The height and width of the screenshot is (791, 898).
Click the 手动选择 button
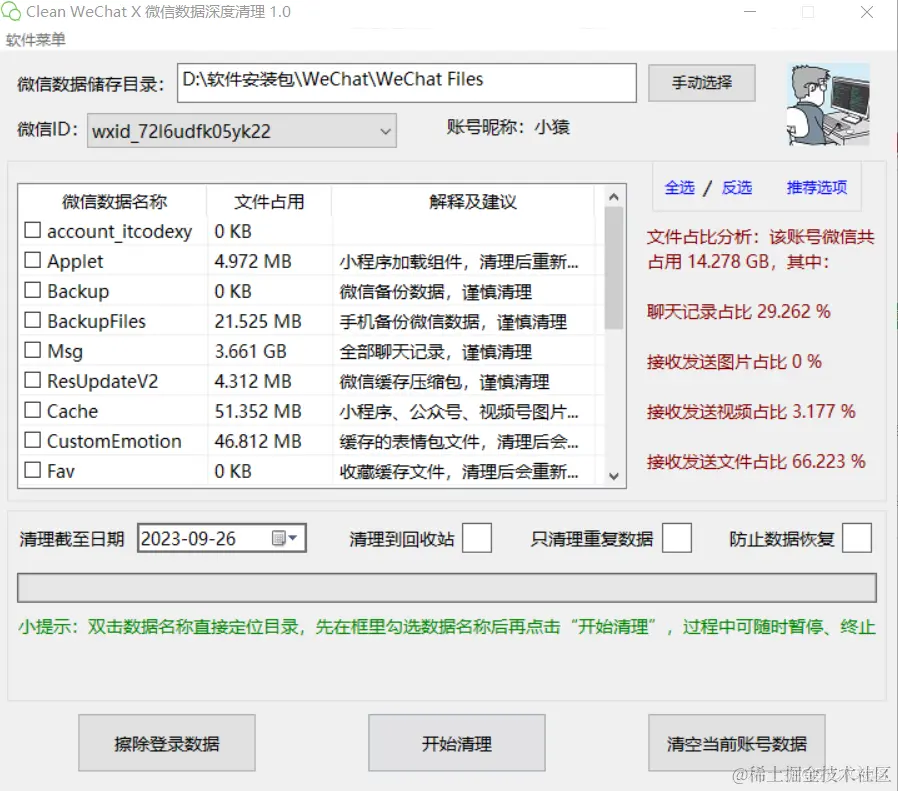(x=702, y=83)
